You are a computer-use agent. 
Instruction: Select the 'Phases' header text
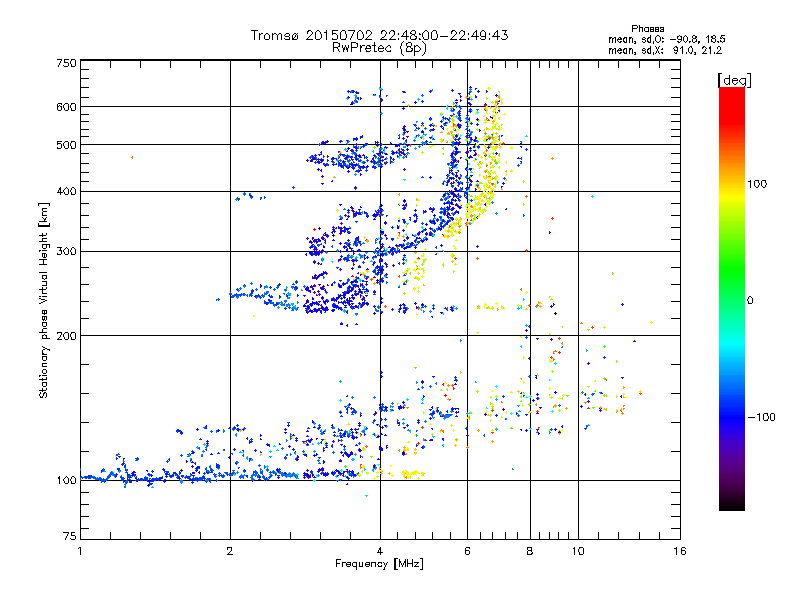pos(647,29)
